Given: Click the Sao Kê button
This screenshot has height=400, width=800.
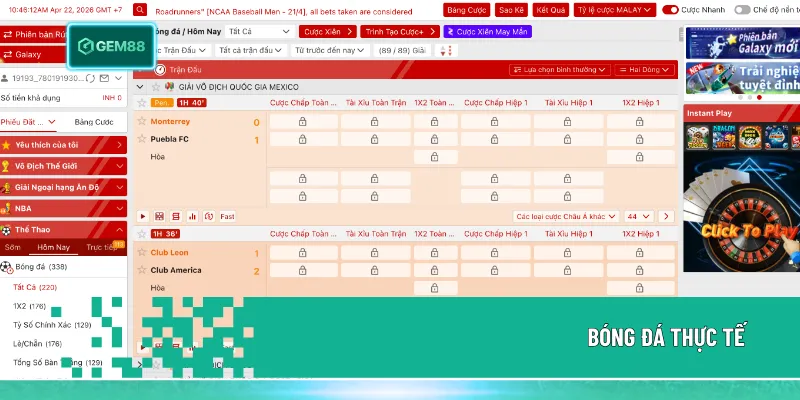Looking at the screenshot, I should pyautogui.click(x=511, y=10).
